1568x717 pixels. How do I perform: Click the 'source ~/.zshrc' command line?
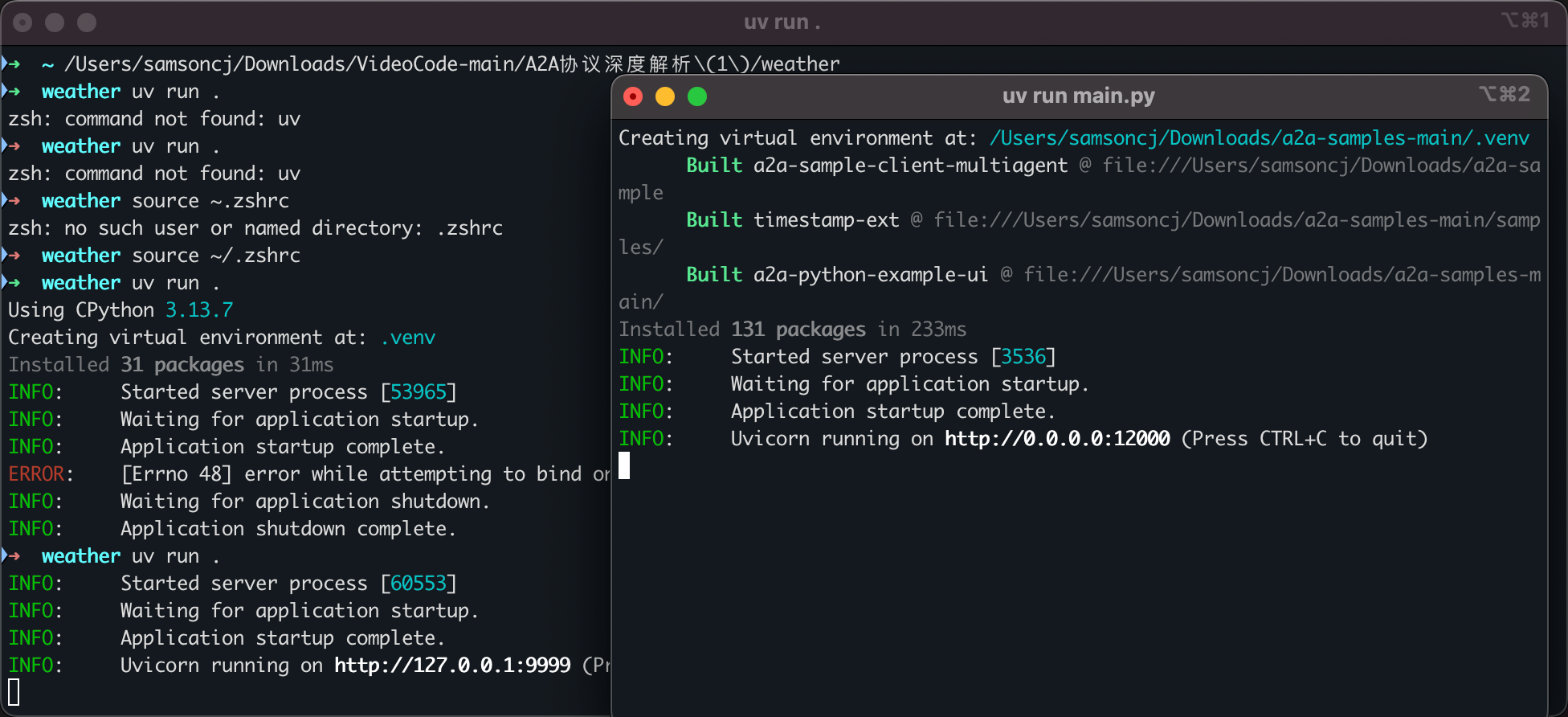[215, 256]
